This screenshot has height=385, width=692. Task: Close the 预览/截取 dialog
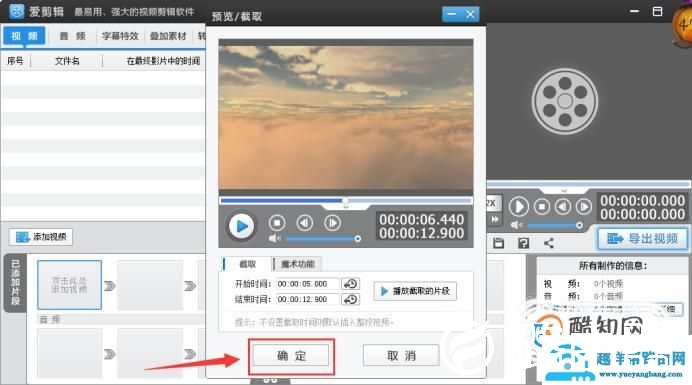470,14
